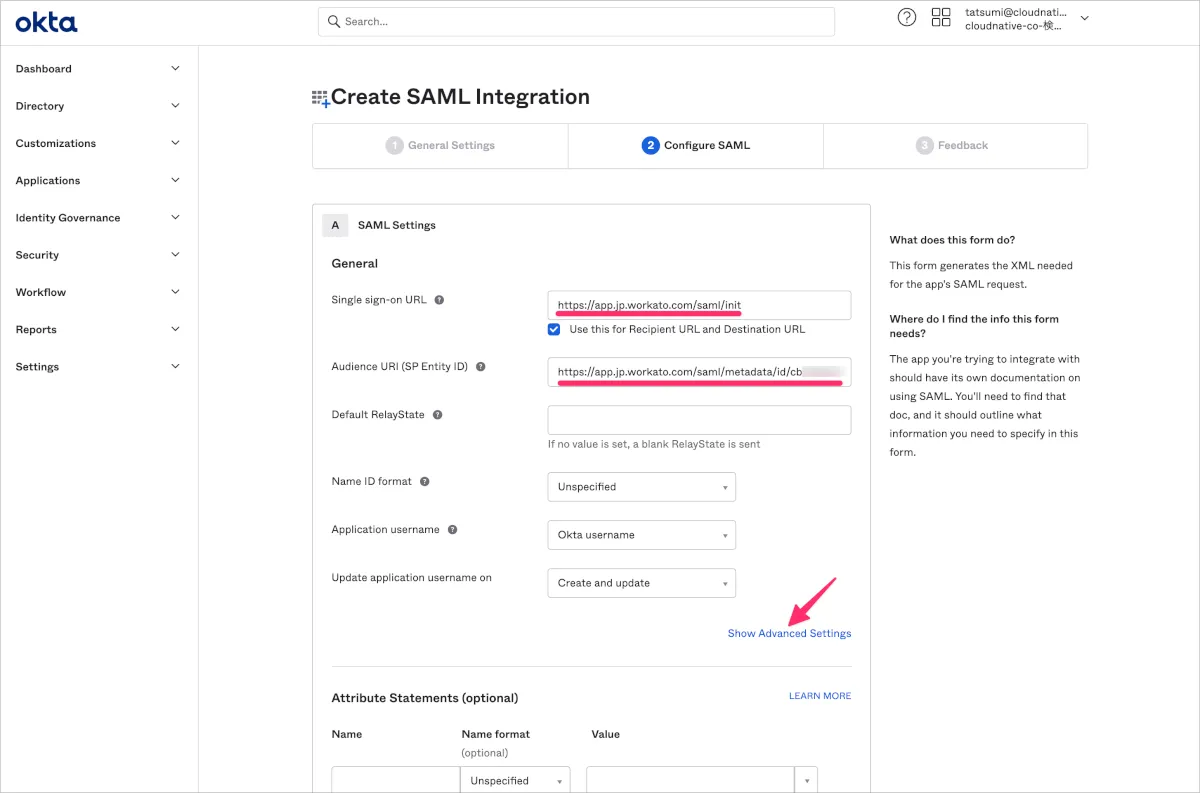Click help icon beside Single sign-on URL

pyautogui.click(x=439, y=300)
